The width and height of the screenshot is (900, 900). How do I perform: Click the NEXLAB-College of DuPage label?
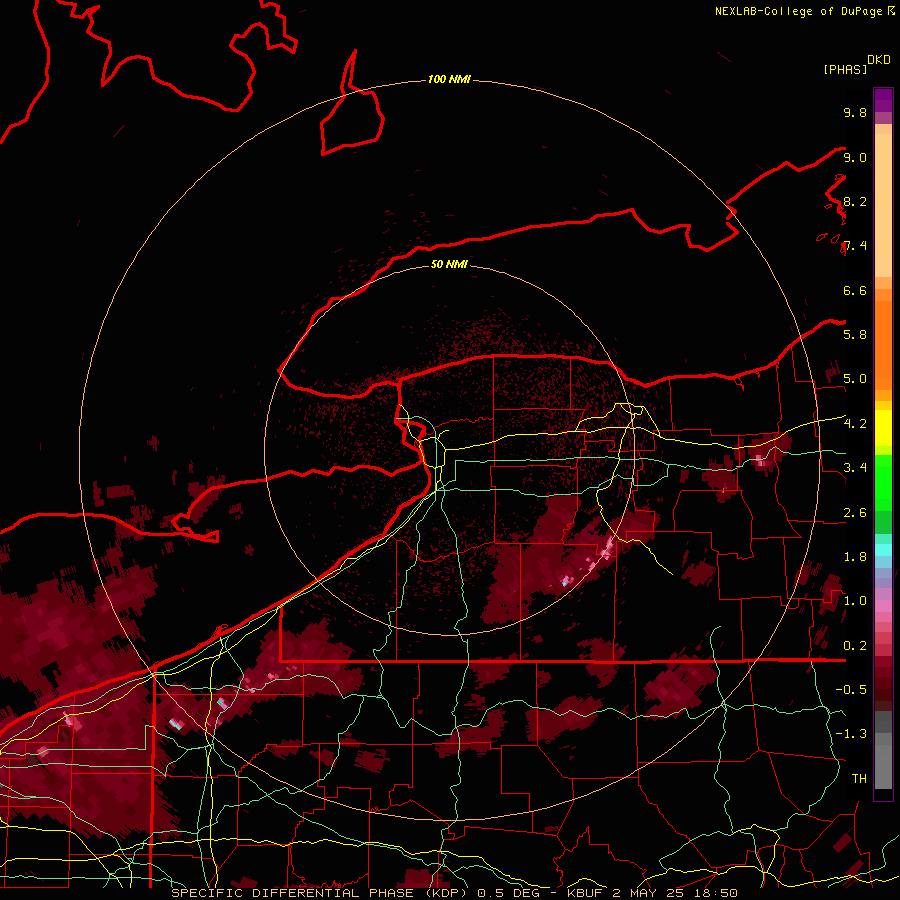click(x=798, y=11)
